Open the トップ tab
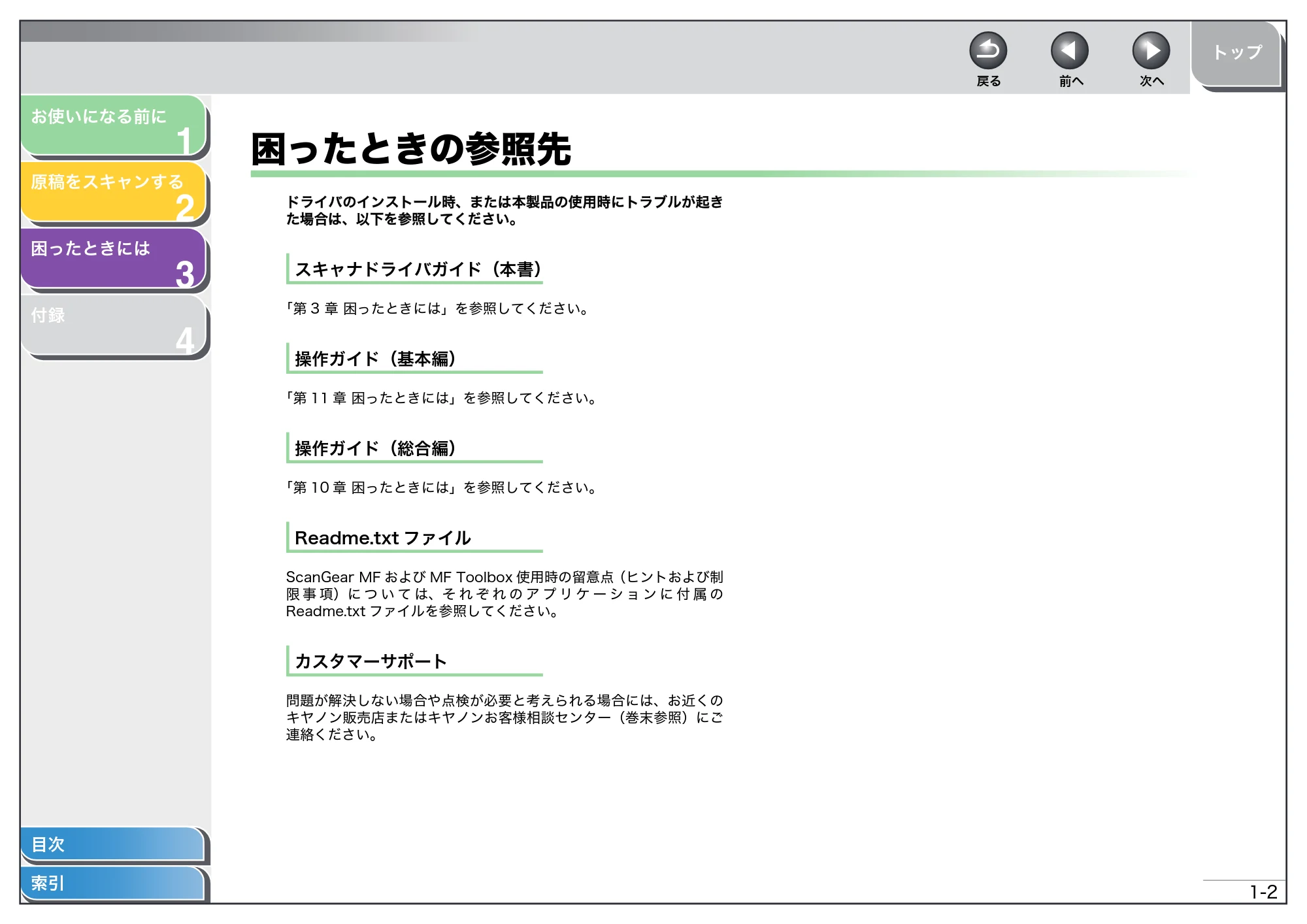This screenshot has height=924, width=1307. (x=1236, y=54)
